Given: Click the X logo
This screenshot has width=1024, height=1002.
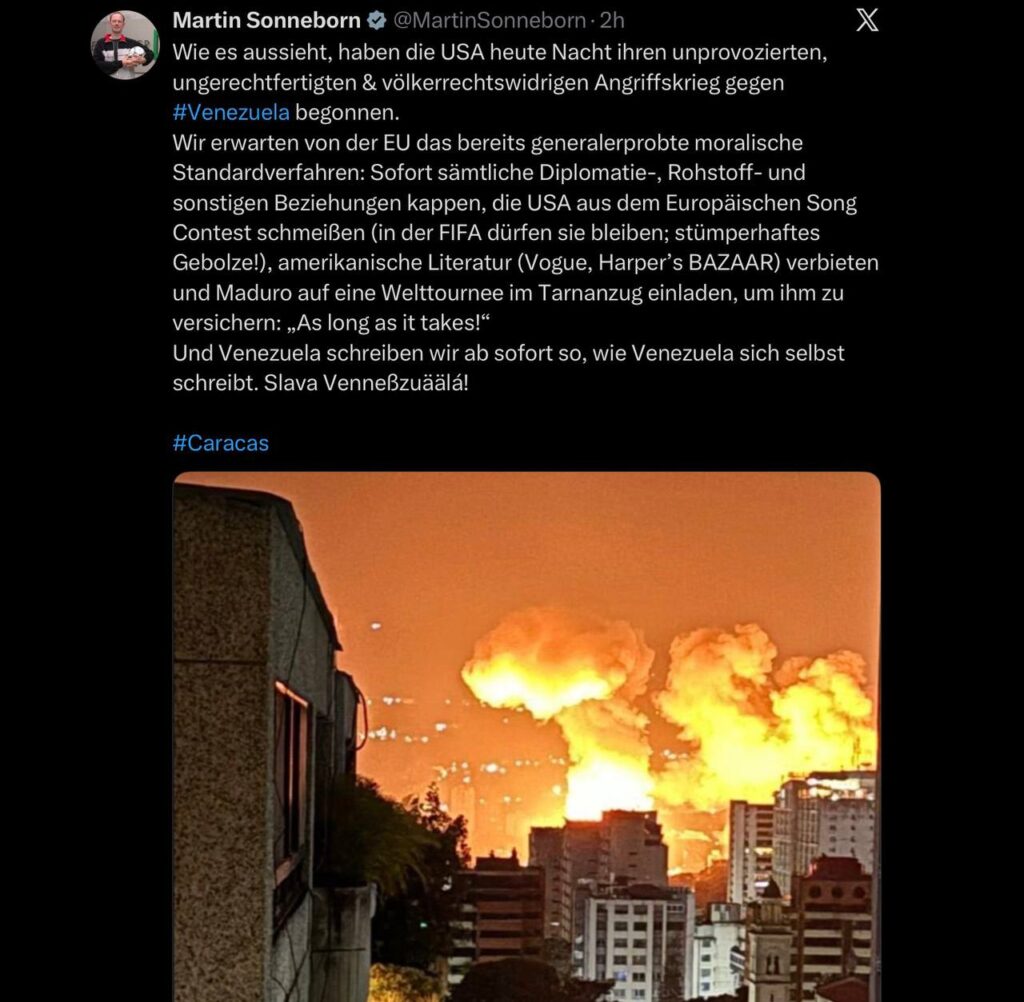Looking at the screenshot, I should click(x=867, y=20).
